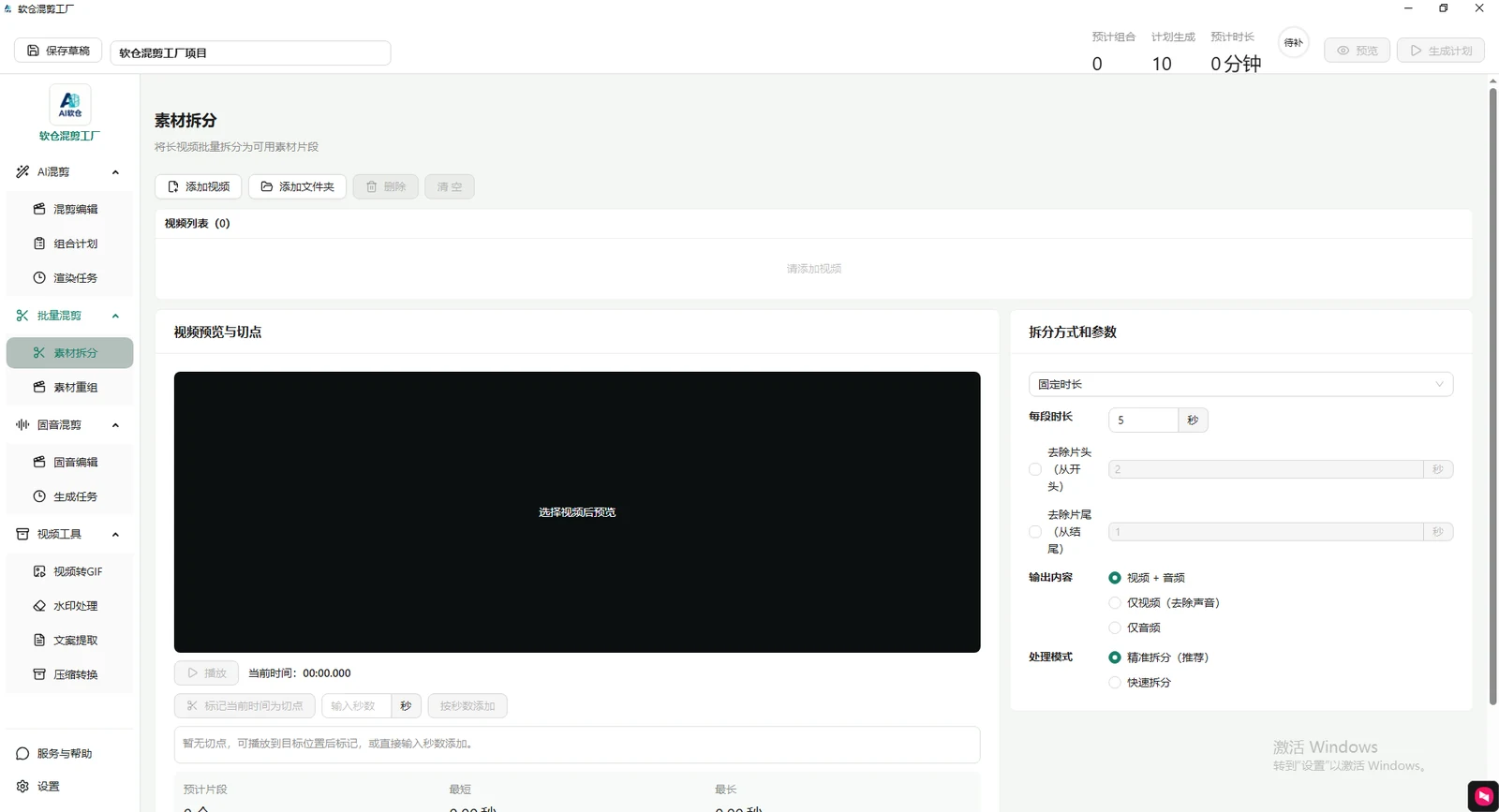Click the 添加文件夹 add folder button
This screenshot has height=812, width=1499.
point(297,186)
